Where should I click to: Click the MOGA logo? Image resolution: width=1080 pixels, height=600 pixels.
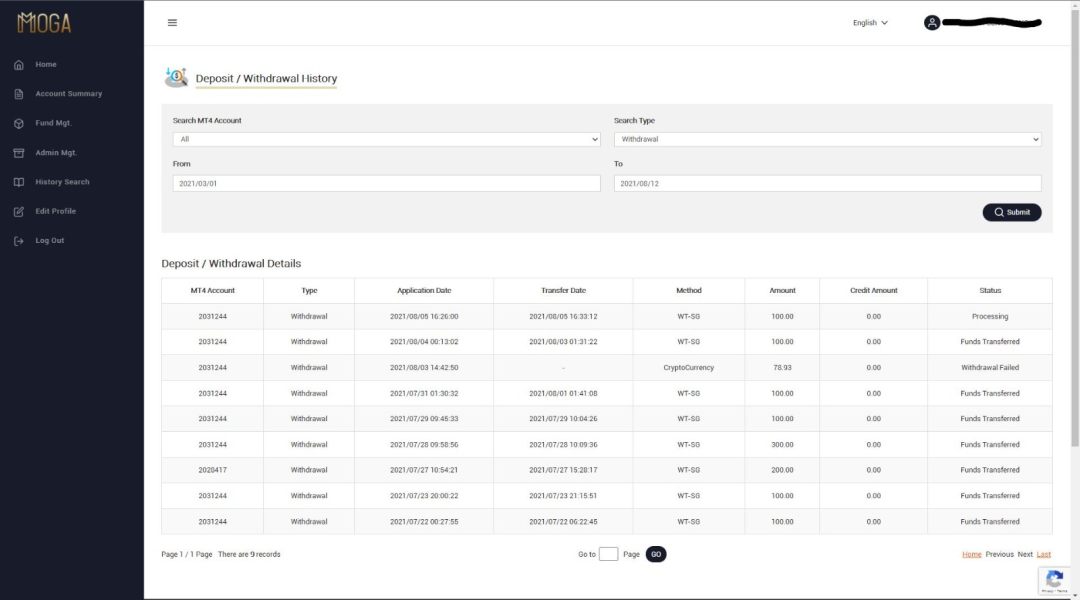pyautogui.click(x=44, y=23)
